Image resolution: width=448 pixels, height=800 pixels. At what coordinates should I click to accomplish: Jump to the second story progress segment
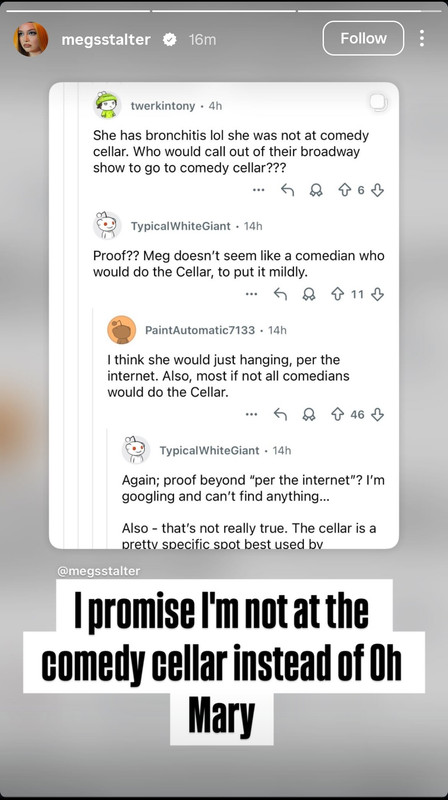pyautogui.click(x=224, y=11)
